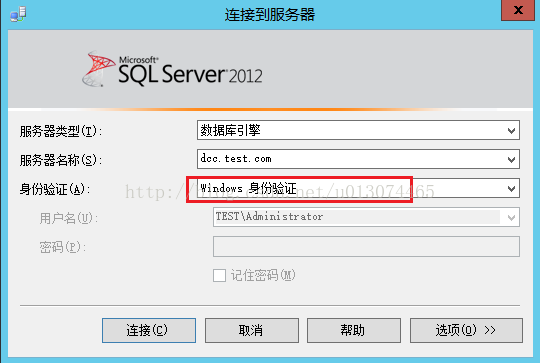Viewport: 540px width, 363px height.
Task: Click the 密码(P) label
Action: (62, 247)
